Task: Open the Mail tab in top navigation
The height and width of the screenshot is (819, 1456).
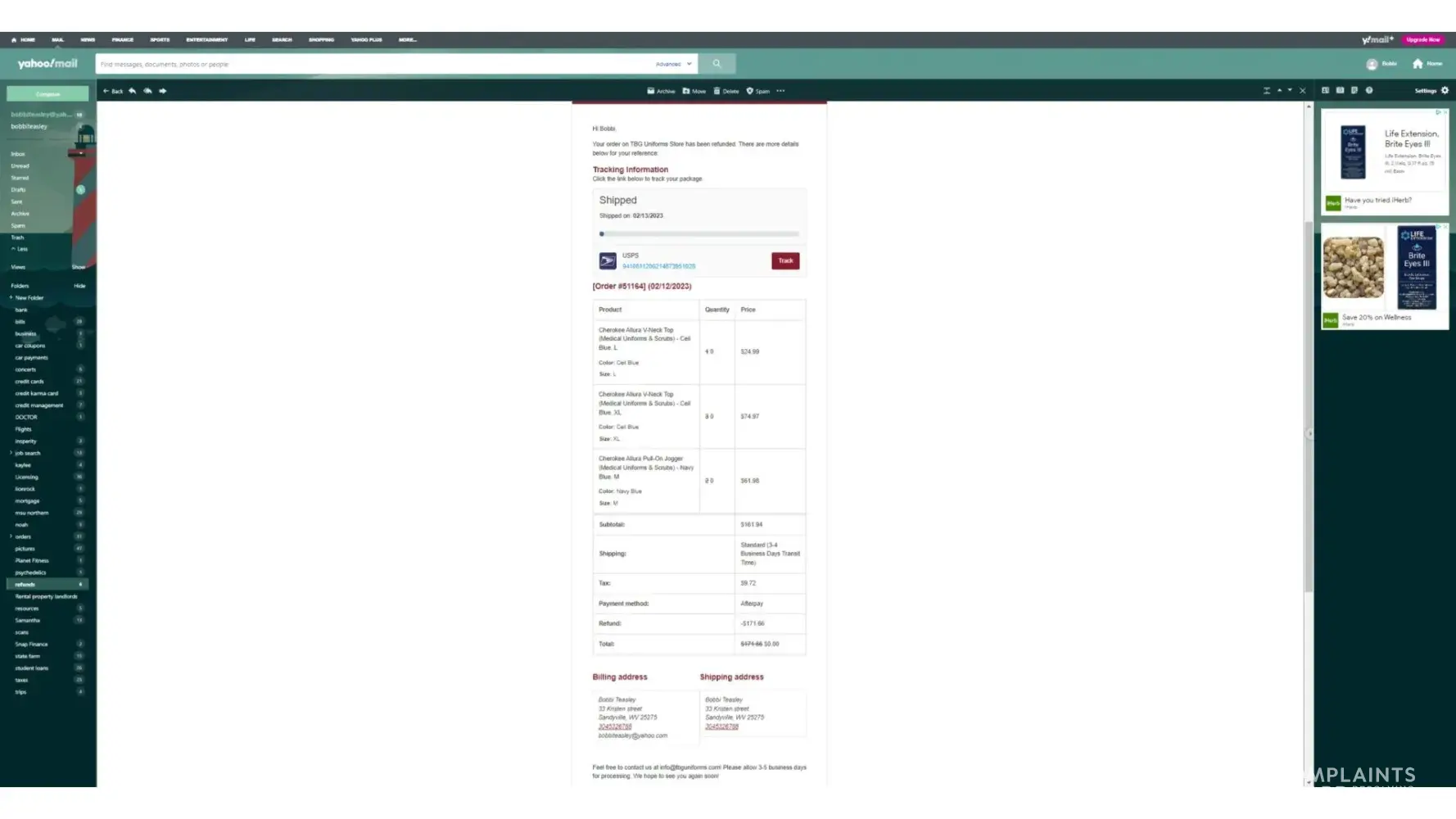Action: [x=57, y=39]
